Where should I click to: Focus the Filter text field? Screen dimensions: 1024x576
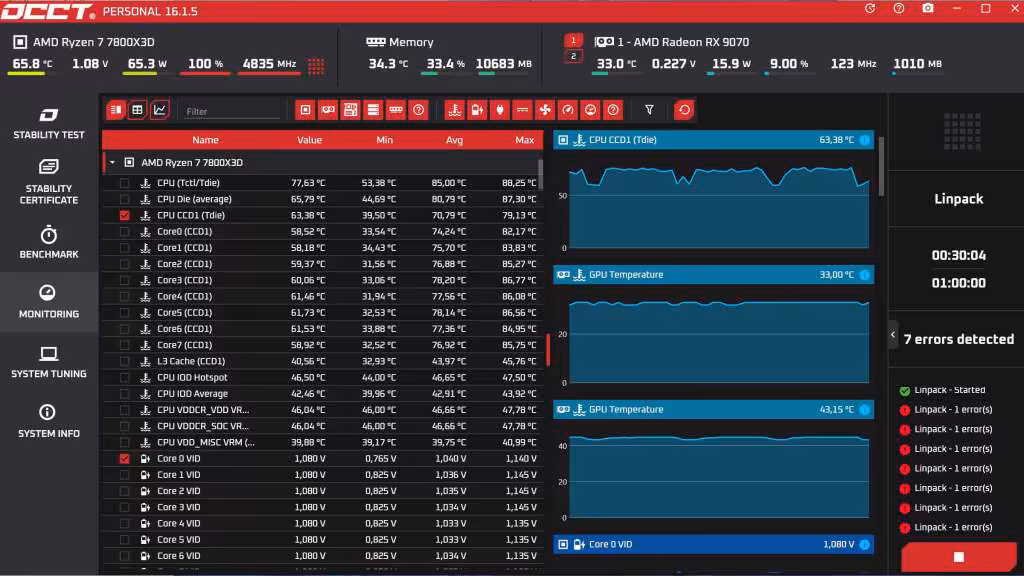[x=232, y=112]
